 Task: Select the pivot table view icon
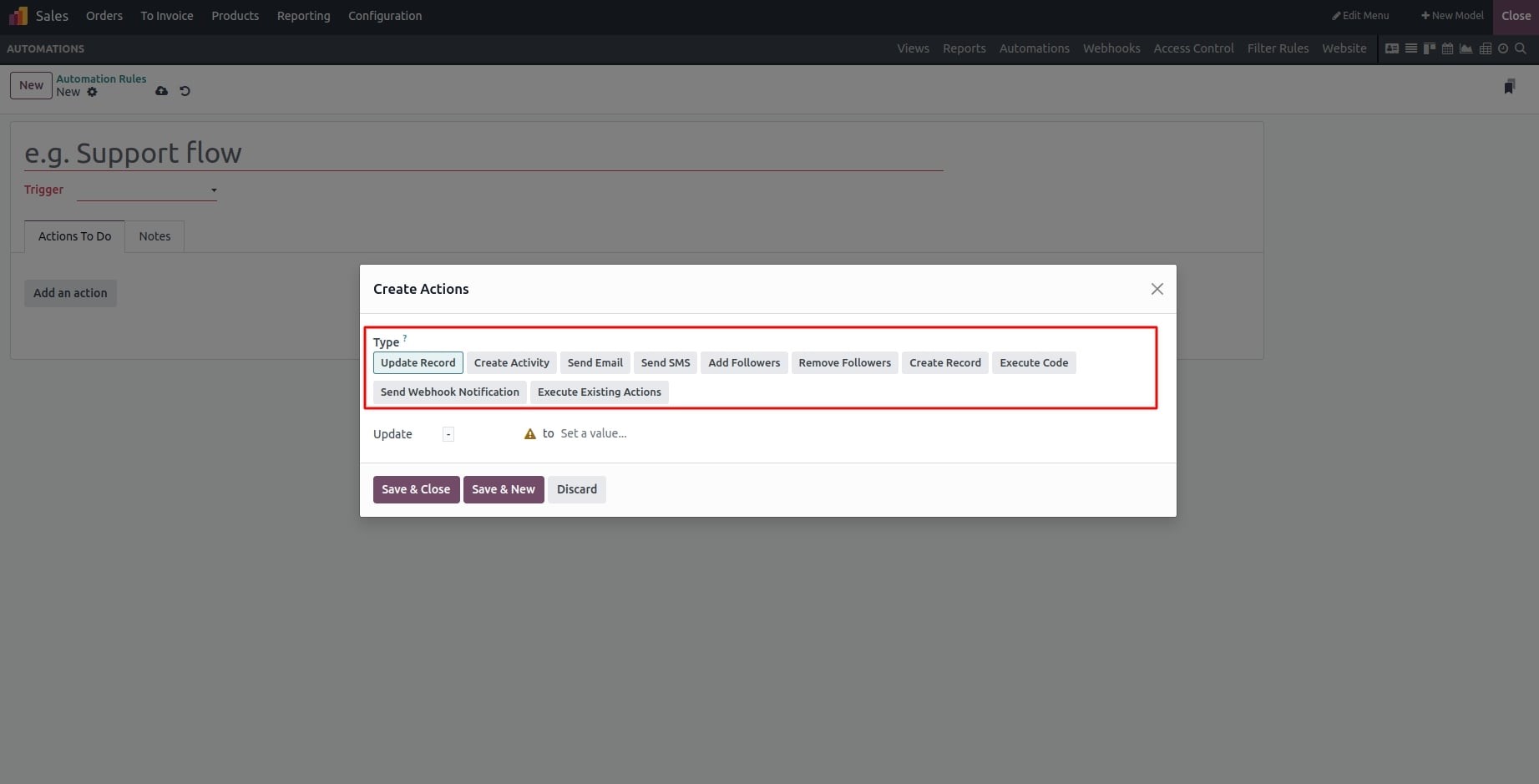1485,48
